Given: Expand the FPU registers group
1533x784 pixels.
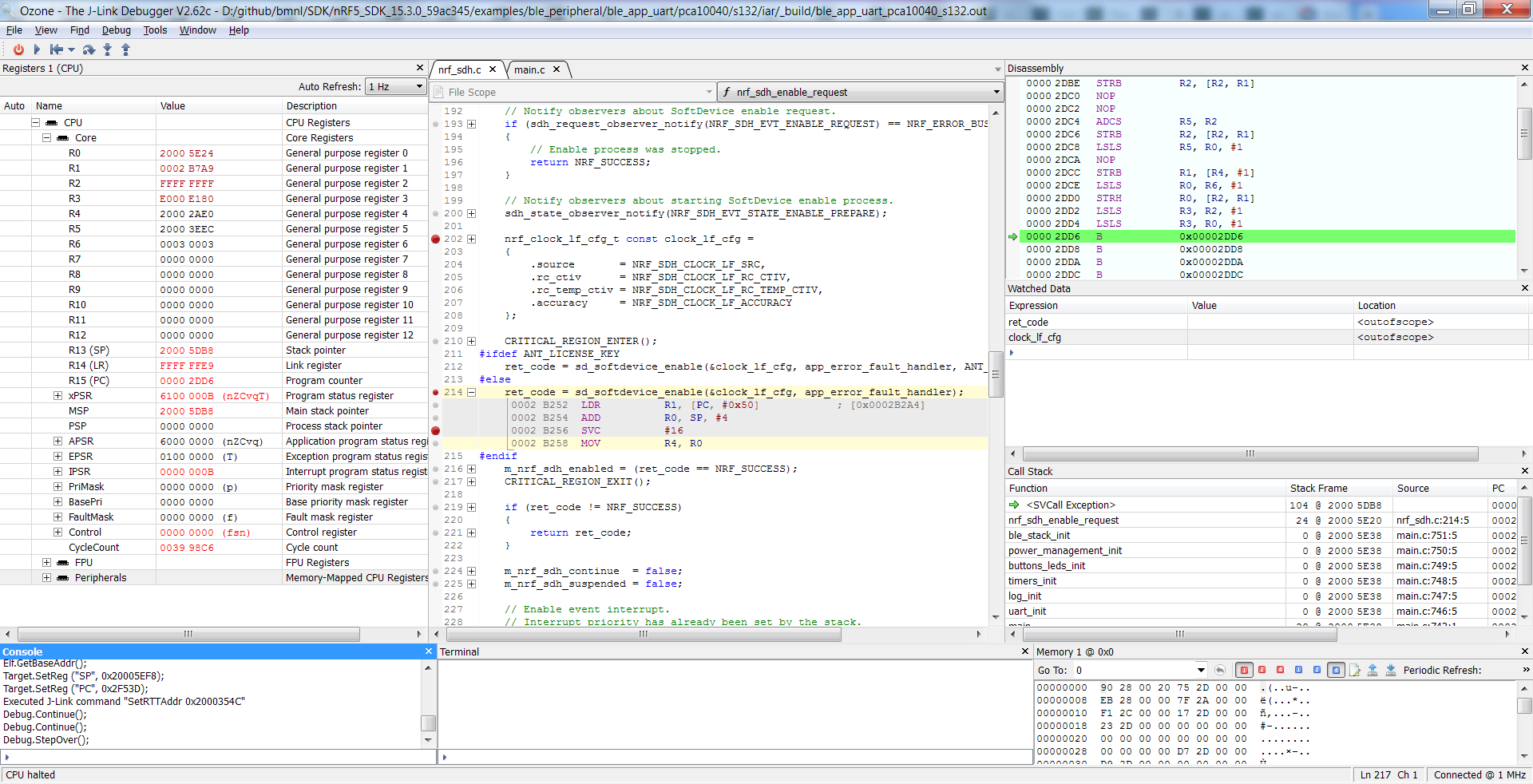Looking at the screenshot, I should coord(46,563).
